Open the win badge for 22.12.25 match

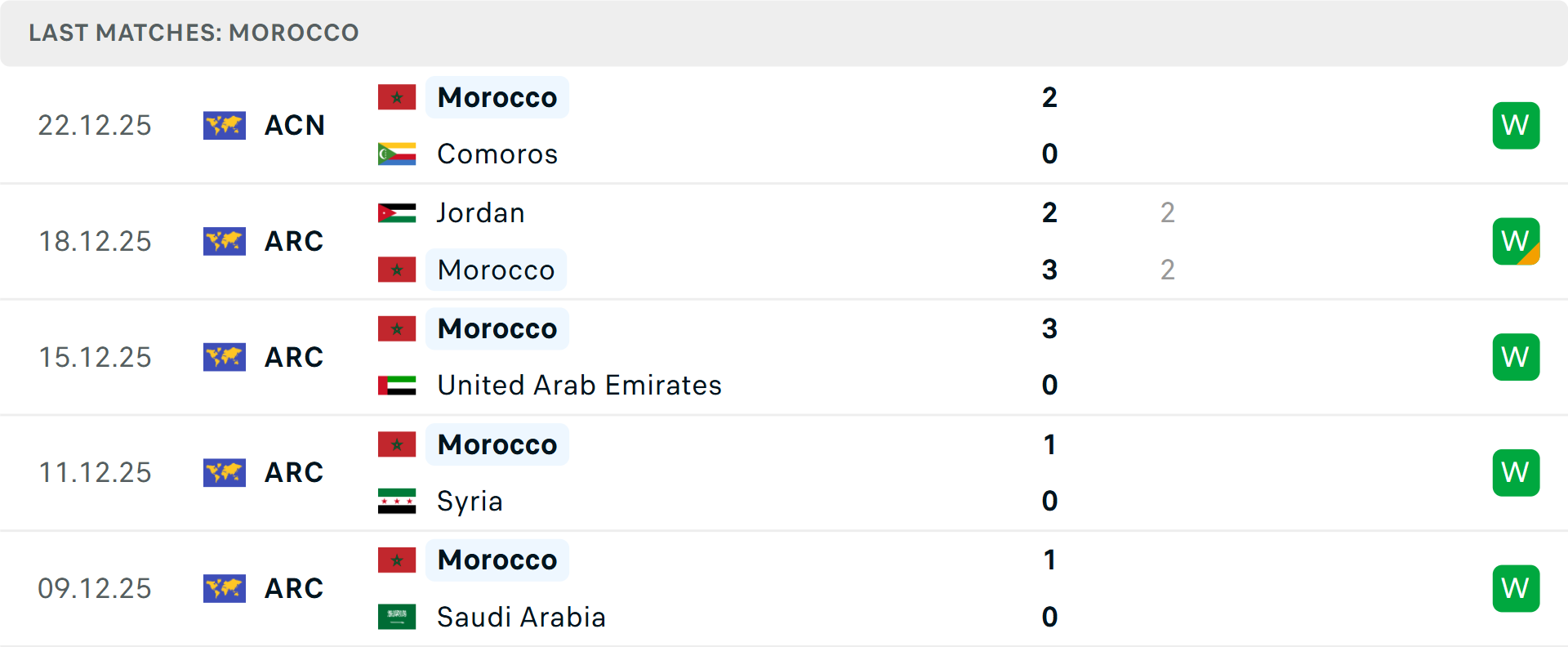coord(1516,126)
